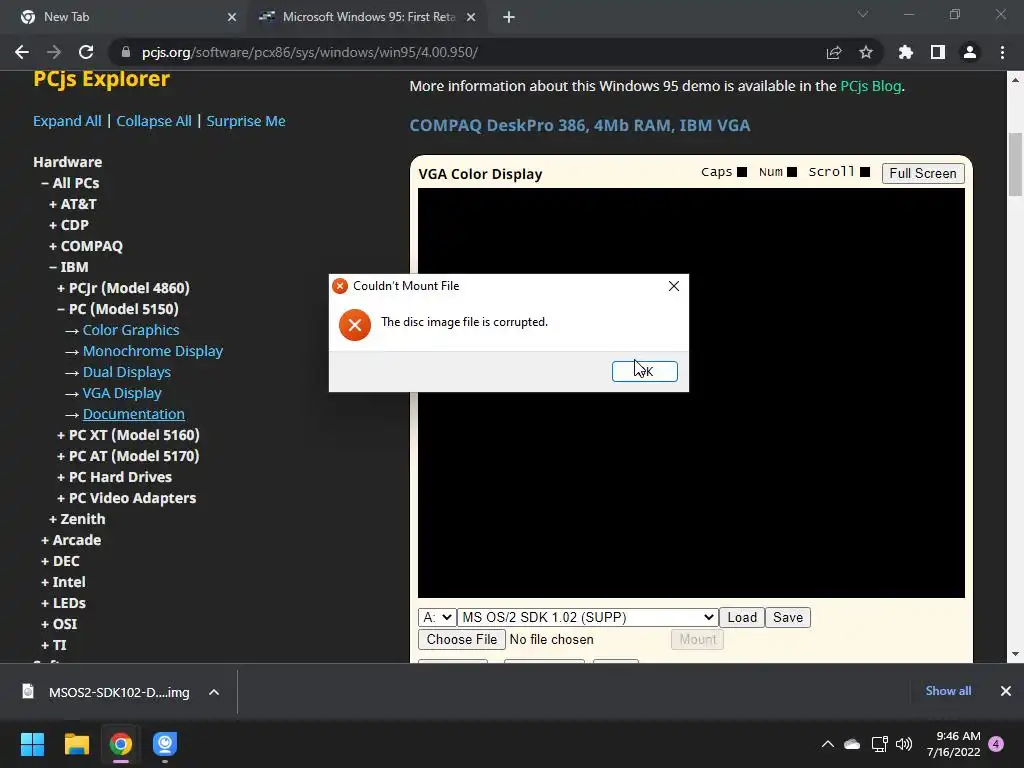Viewport: 1024px width, 768px height.
Task: Click OK in the Couldn't Mount File dialog
Action: click(x=645, y=371)
